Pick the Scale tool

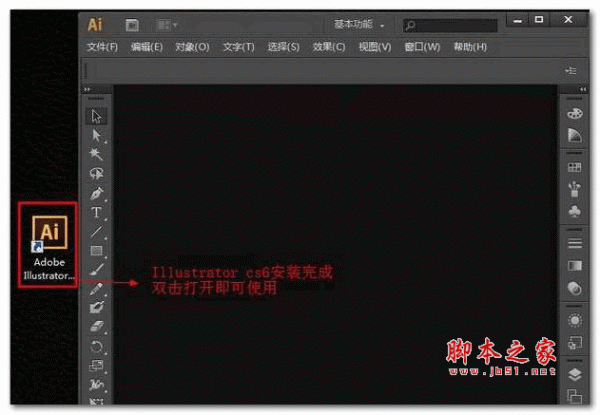point(96,366)
